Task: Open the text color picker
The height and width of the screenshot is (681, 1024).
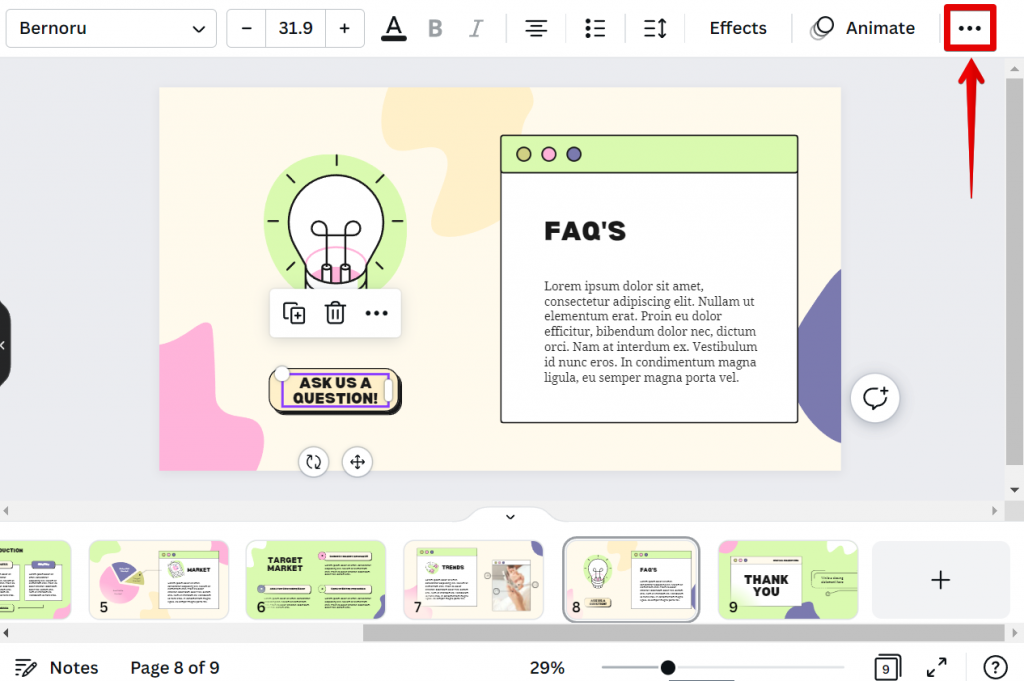Action: (394, 27)
